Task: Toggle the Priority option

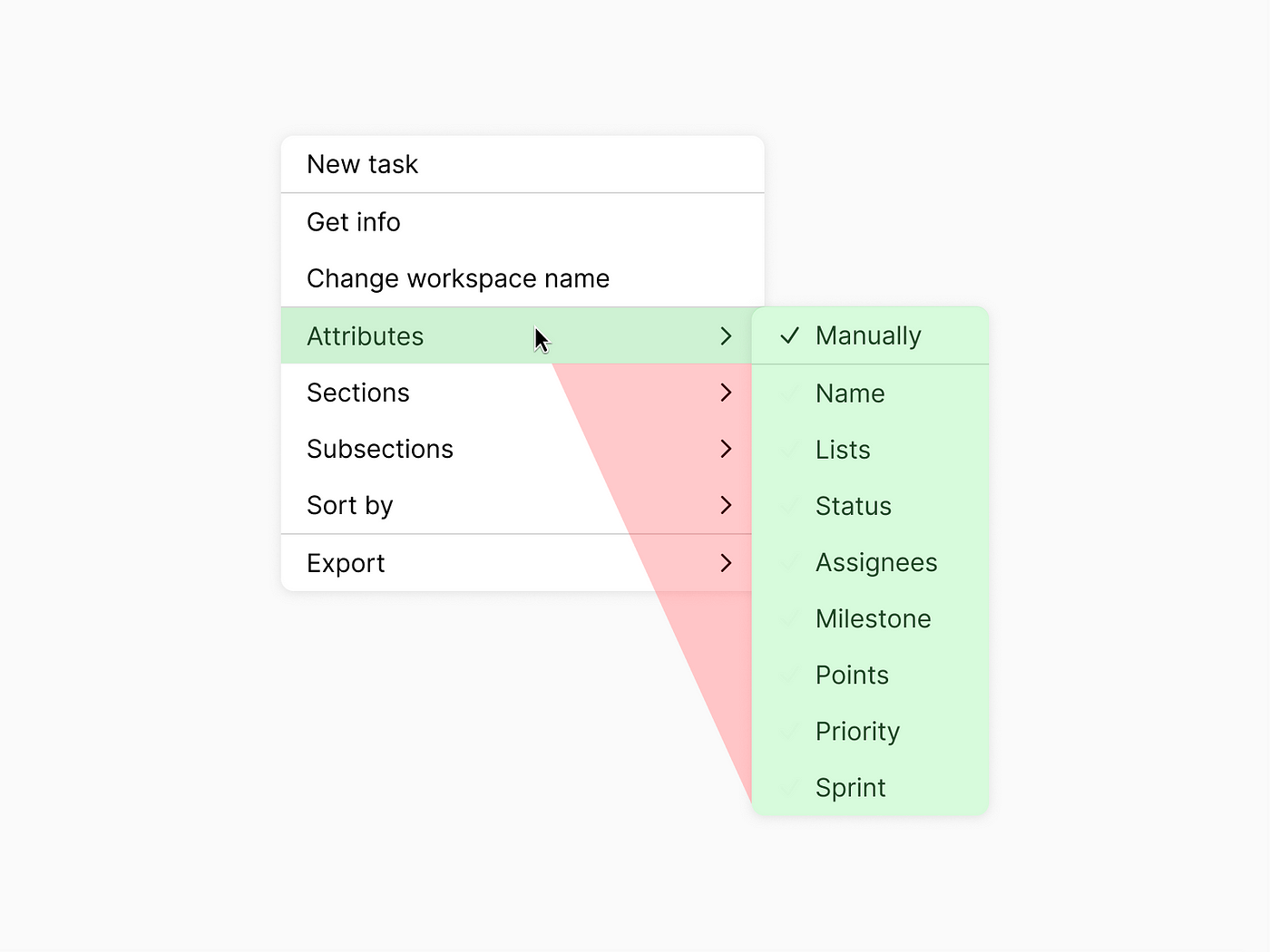Action: (857, 731)
